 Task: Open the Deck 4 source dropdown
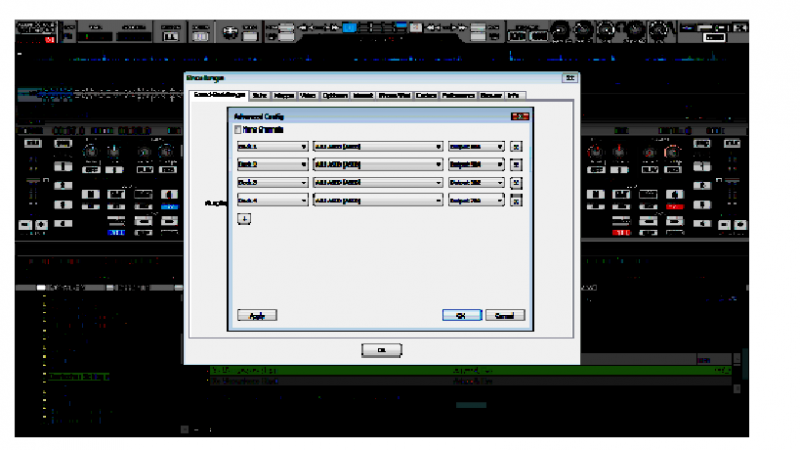point(272,201)
